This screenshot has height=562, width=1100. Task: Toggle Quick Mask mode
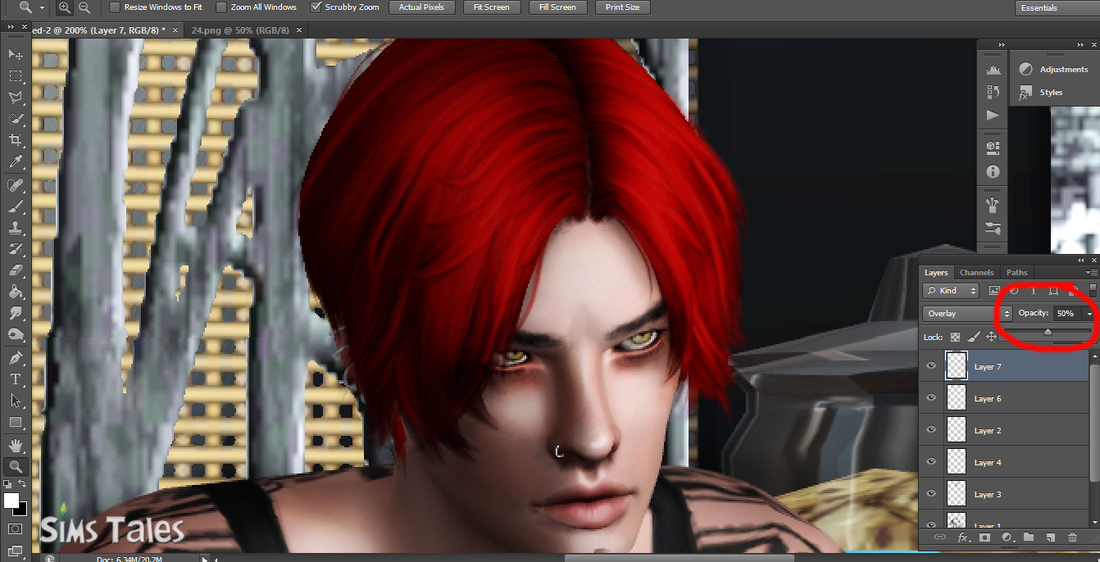click(15, 528)
